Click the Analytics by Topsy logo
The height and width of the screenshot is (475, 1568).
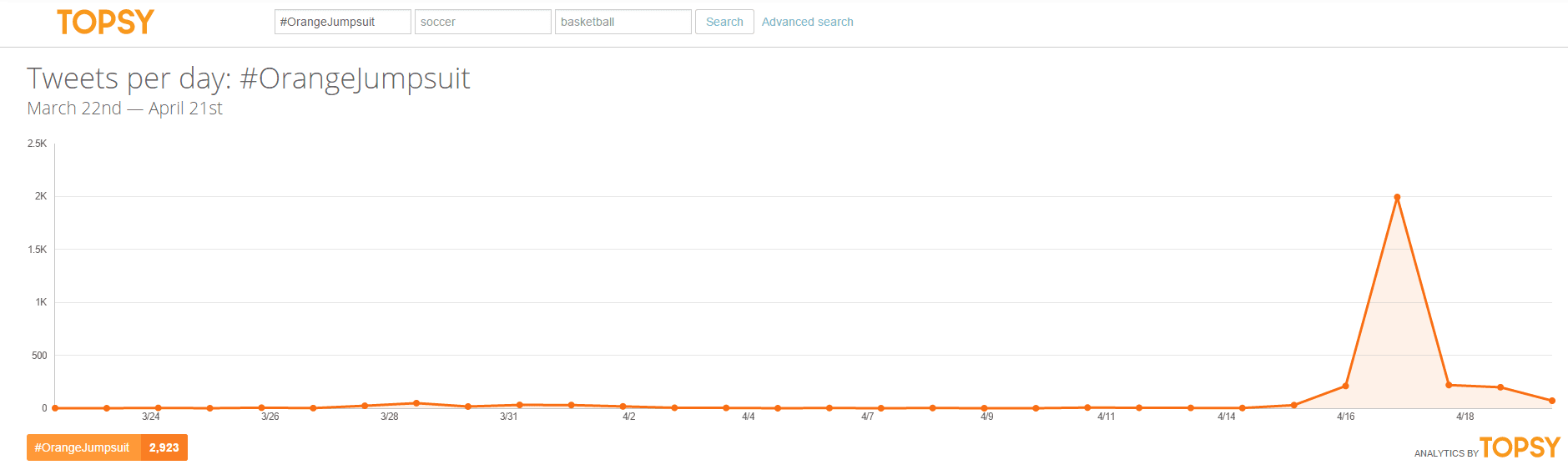coord(1487,448)
